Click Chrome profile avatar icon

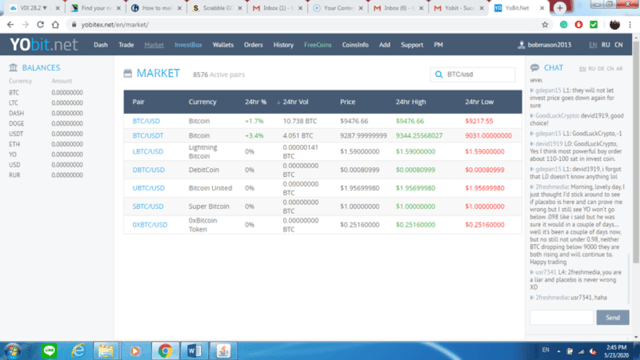(615, 24)
